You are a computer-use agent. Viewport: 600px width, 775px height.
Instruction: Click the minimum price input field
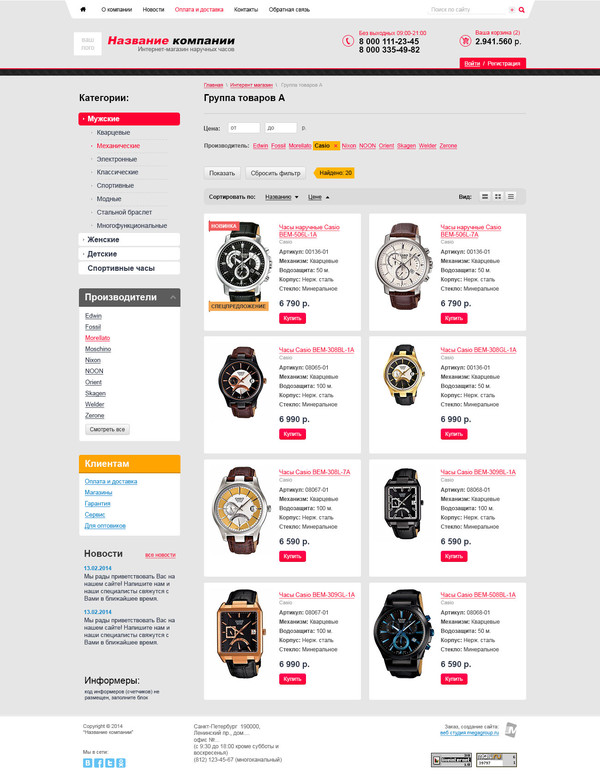pos(244,128)
